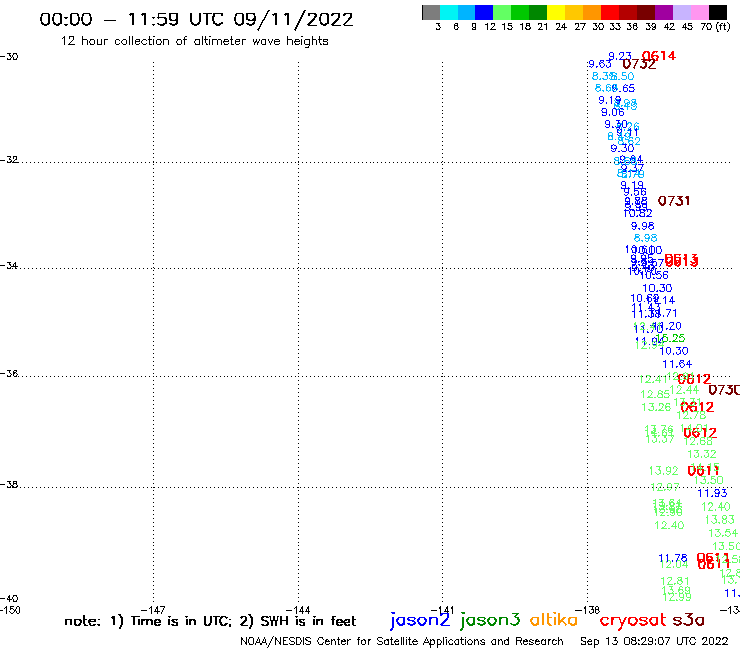
Task: Click the '00:00 – 11:59 UTC 09/11/2022' title
Action: pos(196,19)
